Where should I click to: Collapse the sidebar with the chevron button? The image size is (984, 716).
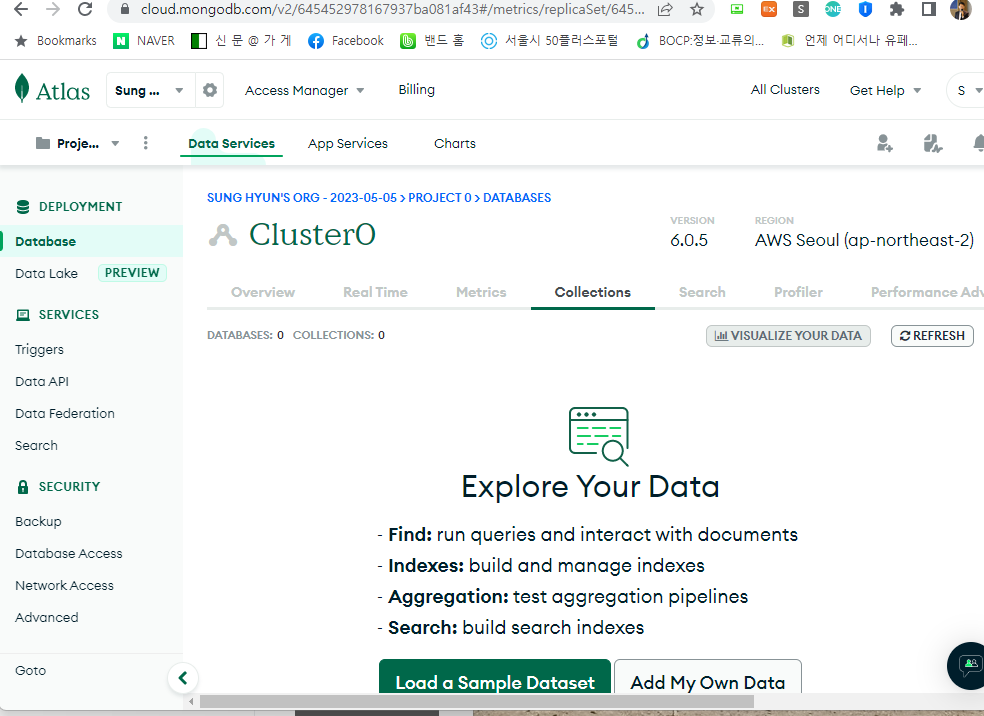tap(183, 678)
